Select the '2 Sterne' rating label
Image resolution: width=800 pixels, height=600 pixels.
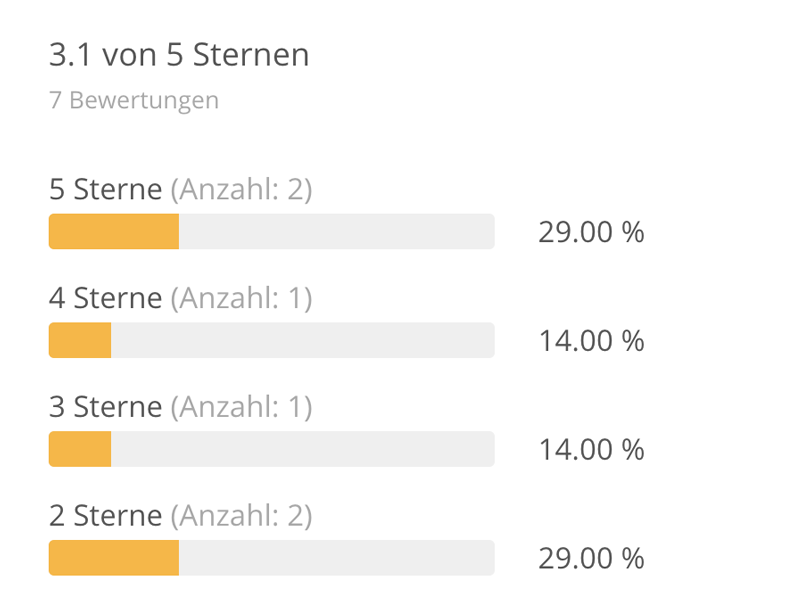tap(106, 515)
